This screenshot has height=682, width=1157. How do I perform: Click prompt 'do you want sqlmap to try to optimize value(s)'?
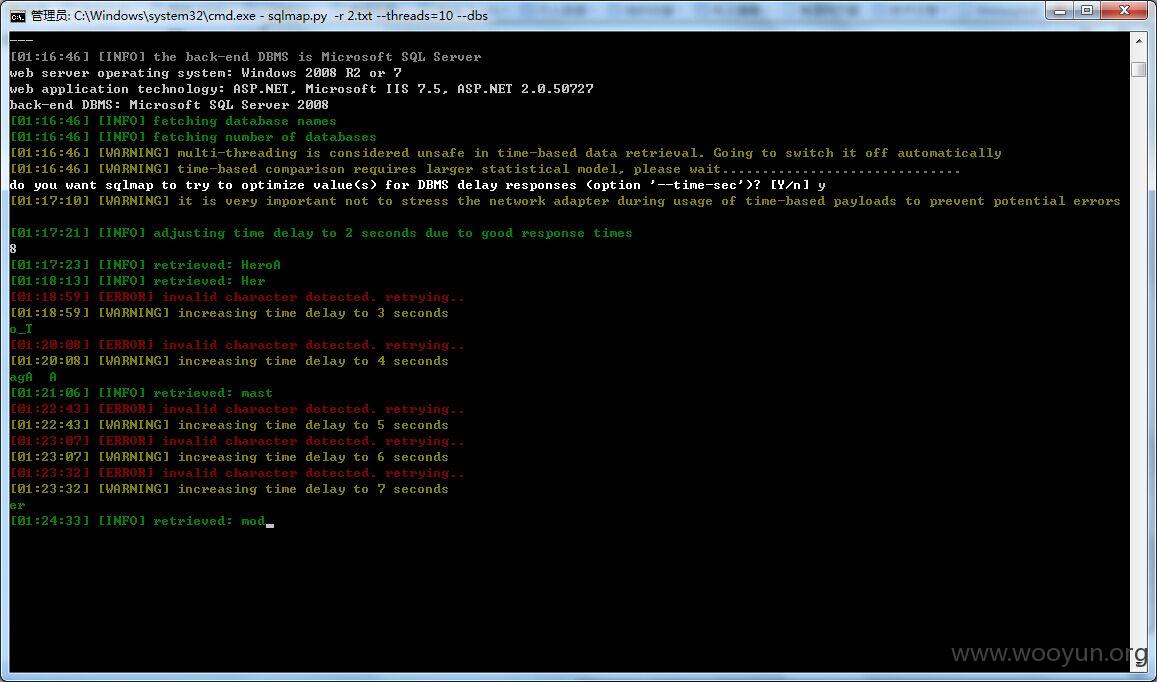[x=418, y=185]
